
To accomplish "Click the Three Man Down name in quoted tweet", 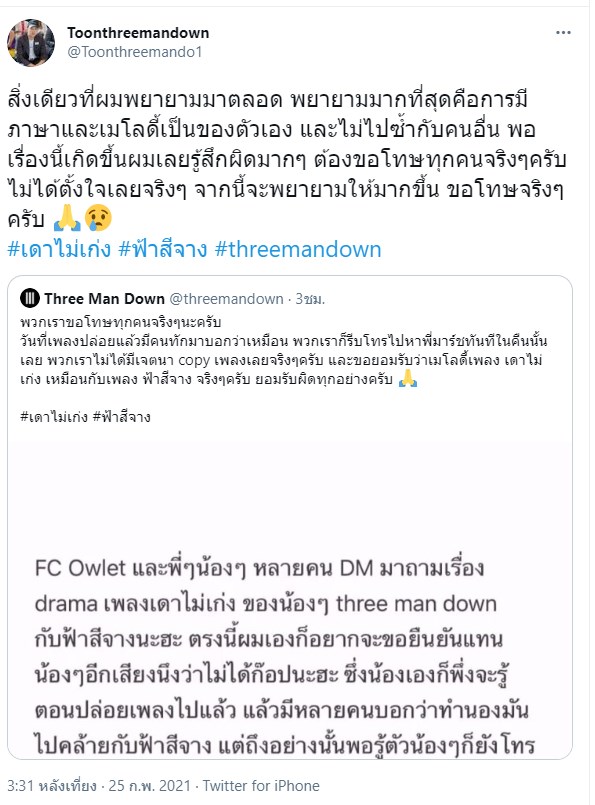I will point(104,299).
